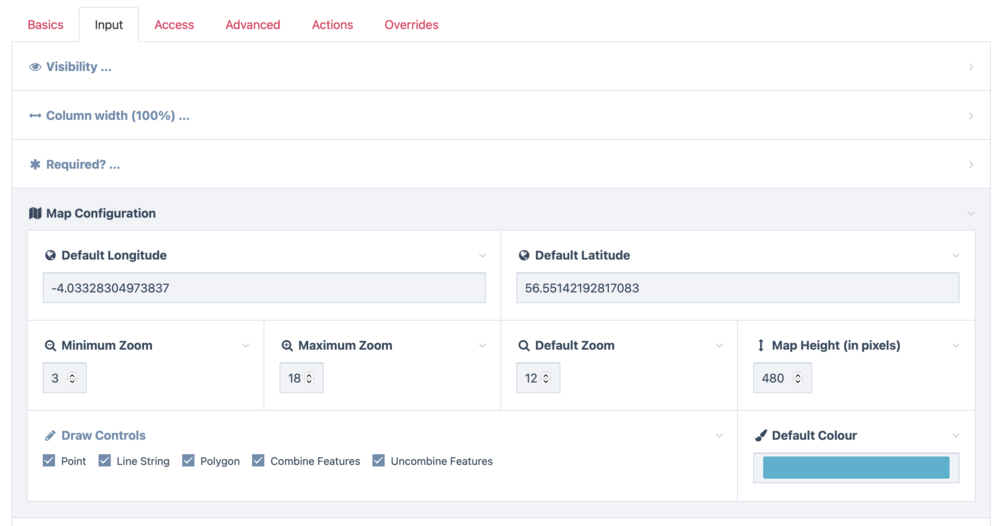
Task: Click the asterisk icon beside Required
Action: 35,165
